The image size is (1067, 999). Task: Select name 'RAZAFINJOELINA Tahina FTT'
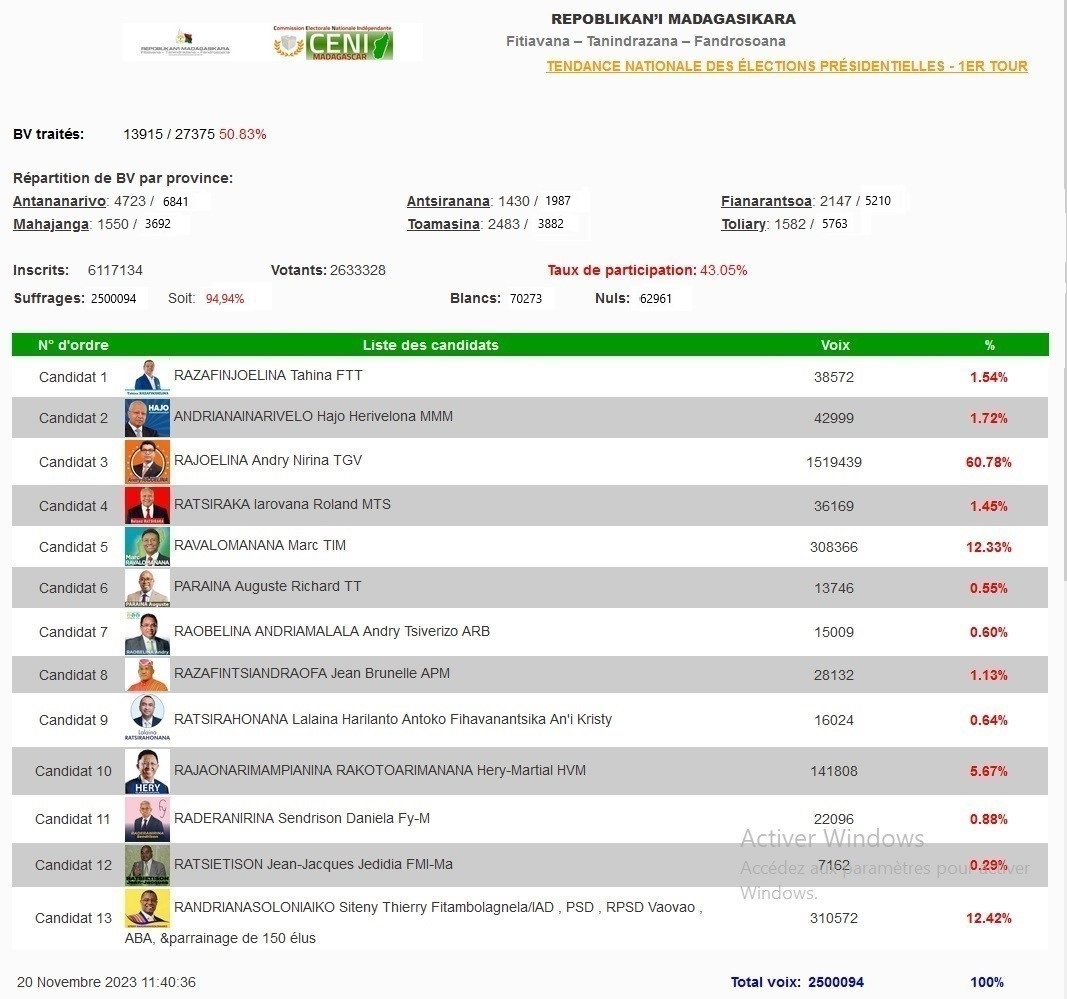pos(268,376)
